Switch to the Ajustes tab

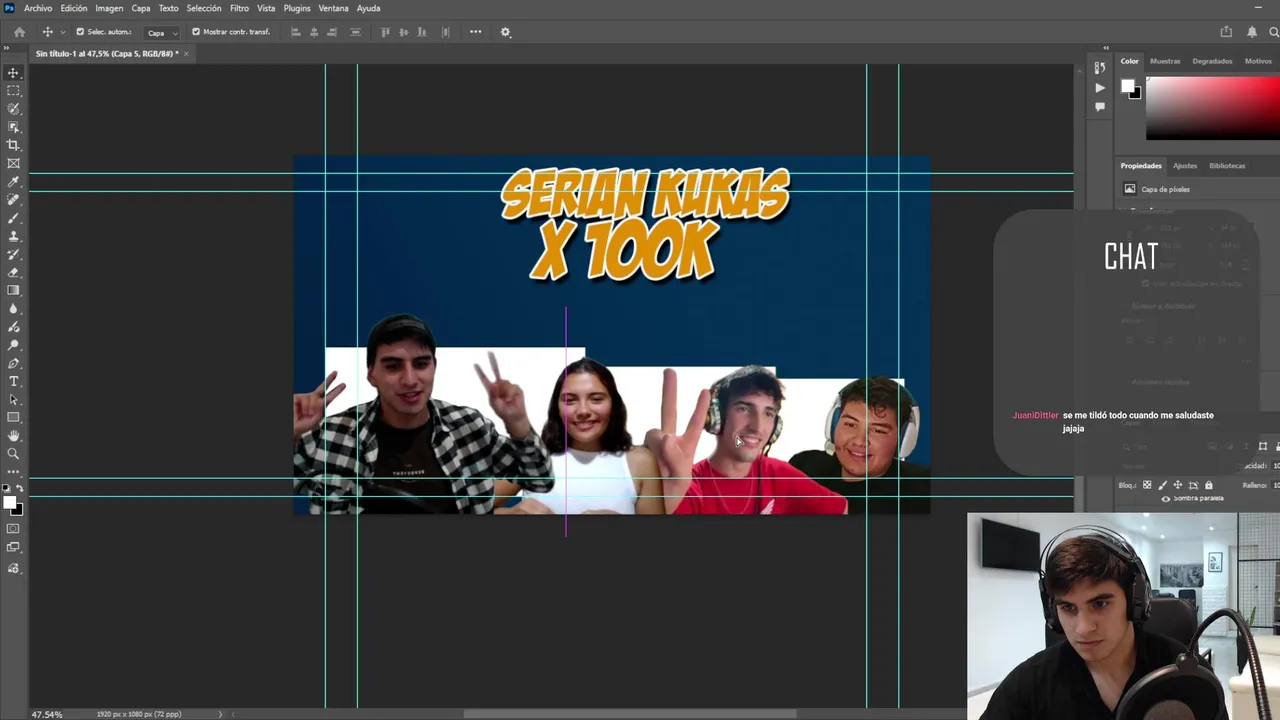(1185, 166)
